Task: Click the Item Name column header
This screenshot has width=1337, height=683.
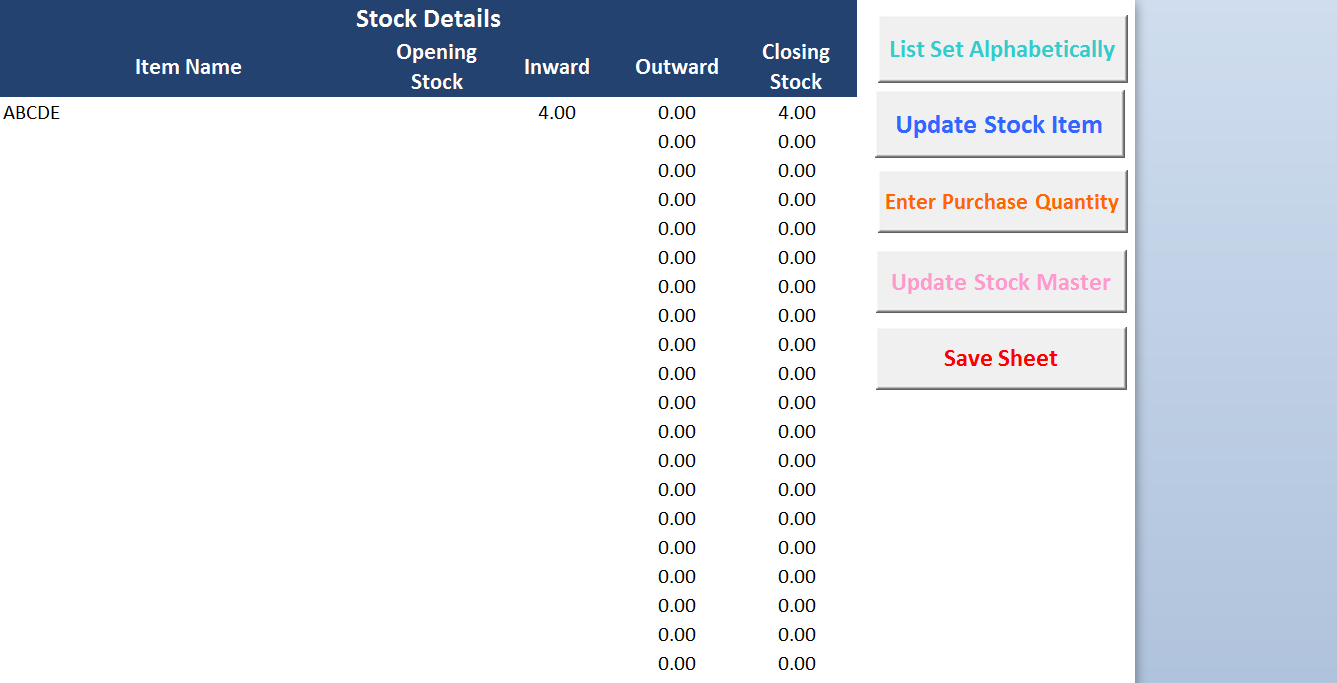Action: 188,67
